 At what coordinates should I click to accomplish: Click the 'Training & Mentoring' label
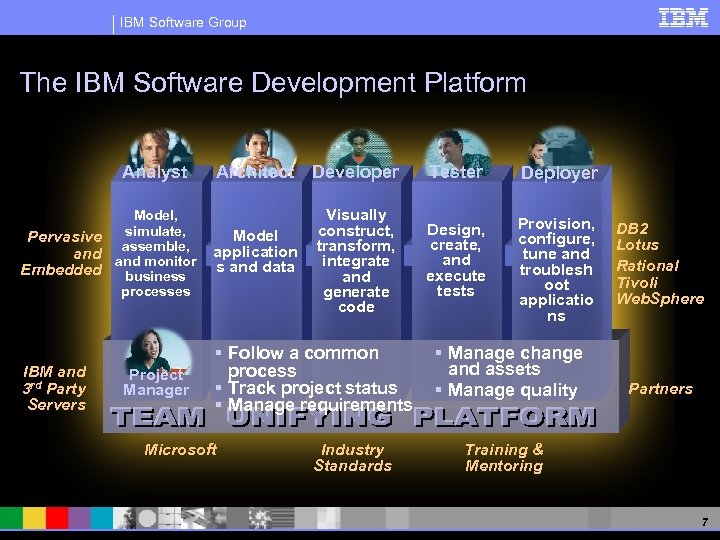point(504,458)
